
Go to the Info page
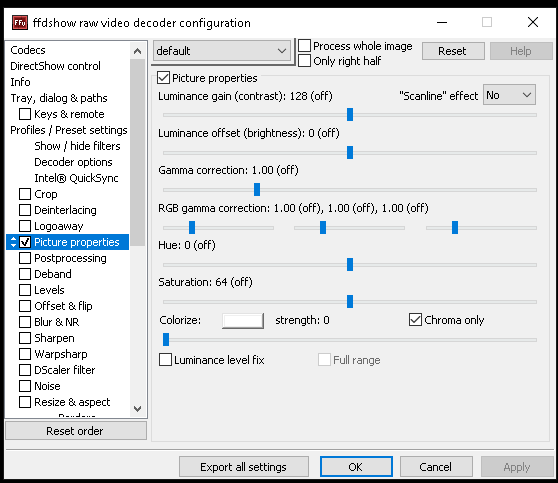(x=20, y=82)
